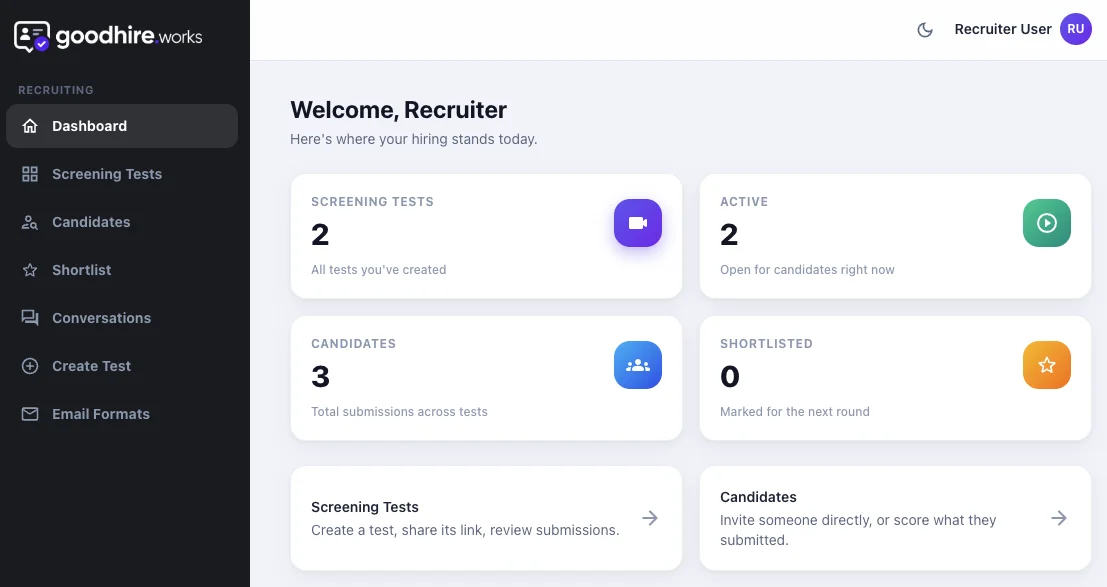This screenshot has width=1107, height=587.
Task: Click the Email Formats envelope icon
Action: (30, 414)
